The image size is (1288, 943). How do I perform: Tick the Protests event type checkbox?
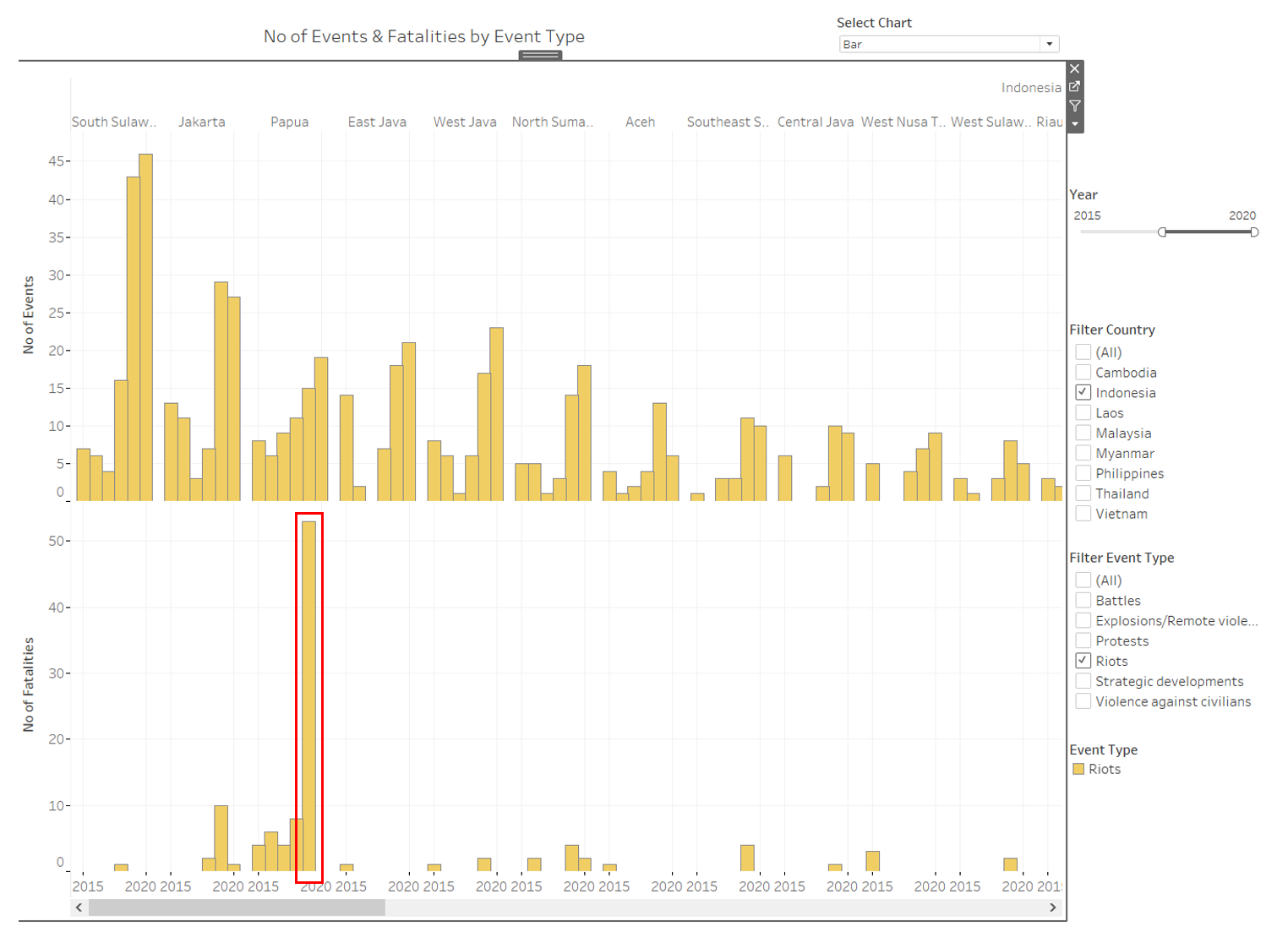(x=1083, y=640)
